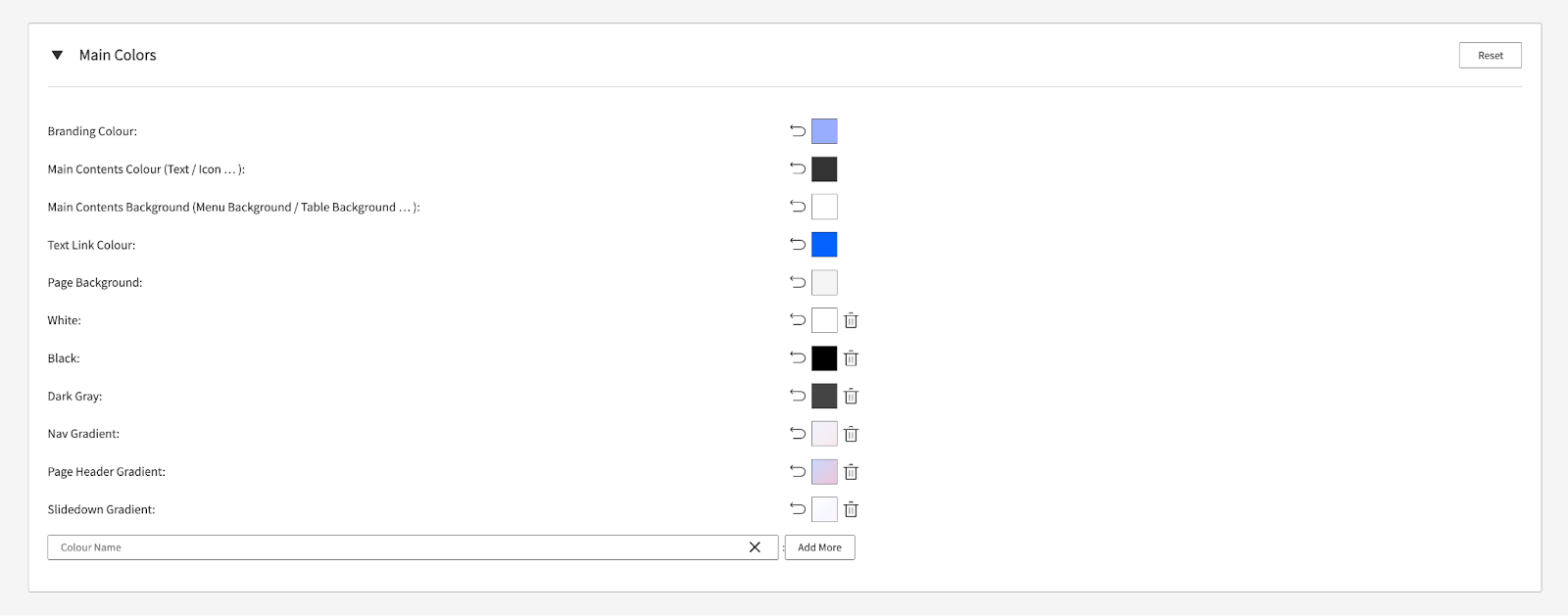Delete the White colour entry

(x=851, y=320)
